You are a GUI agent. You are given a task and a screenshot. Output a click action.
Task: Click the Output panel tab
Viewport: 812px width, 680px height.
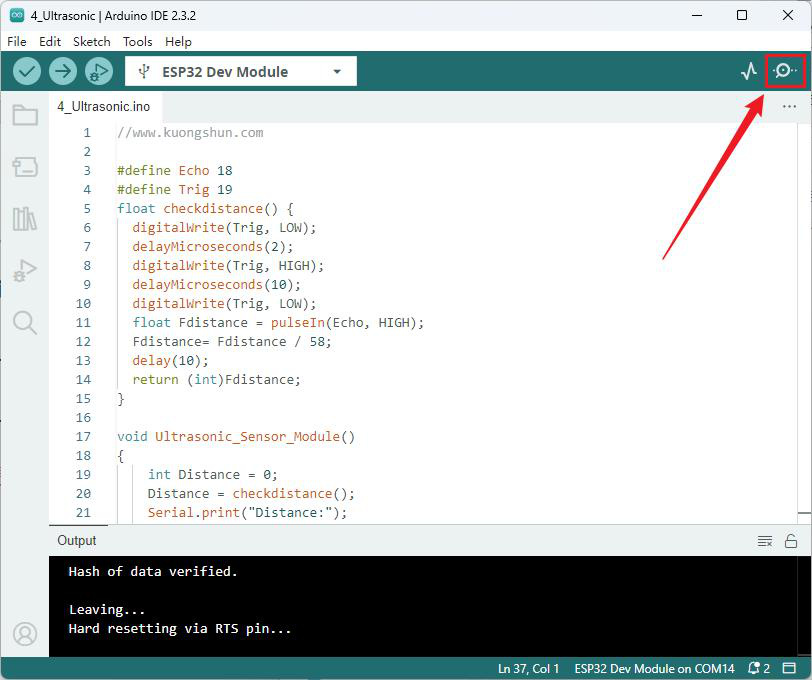[x=77, y=541]
